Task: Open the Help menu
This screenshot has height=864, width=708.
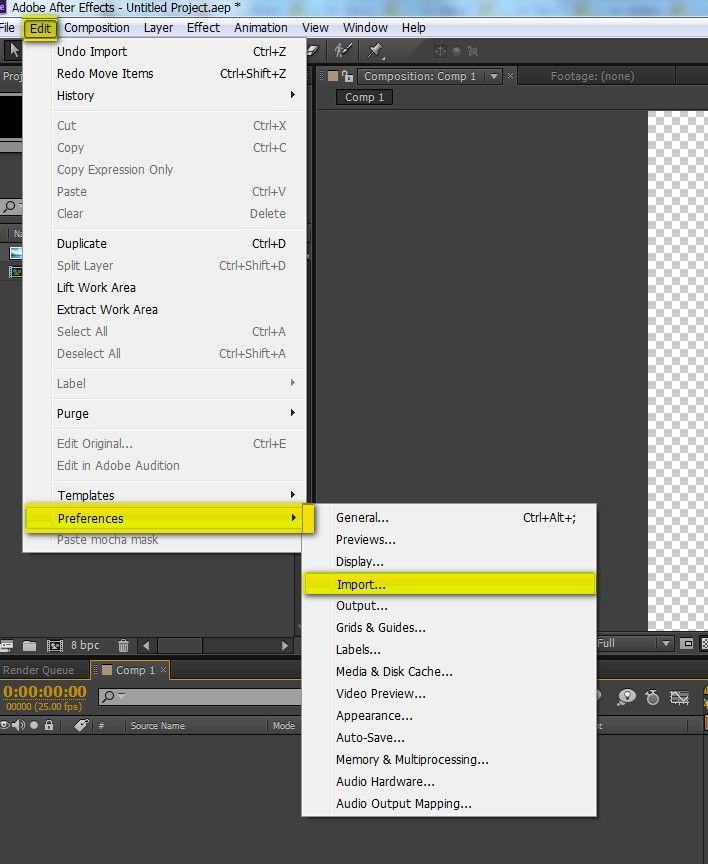Action: click(x=413, y=28)
